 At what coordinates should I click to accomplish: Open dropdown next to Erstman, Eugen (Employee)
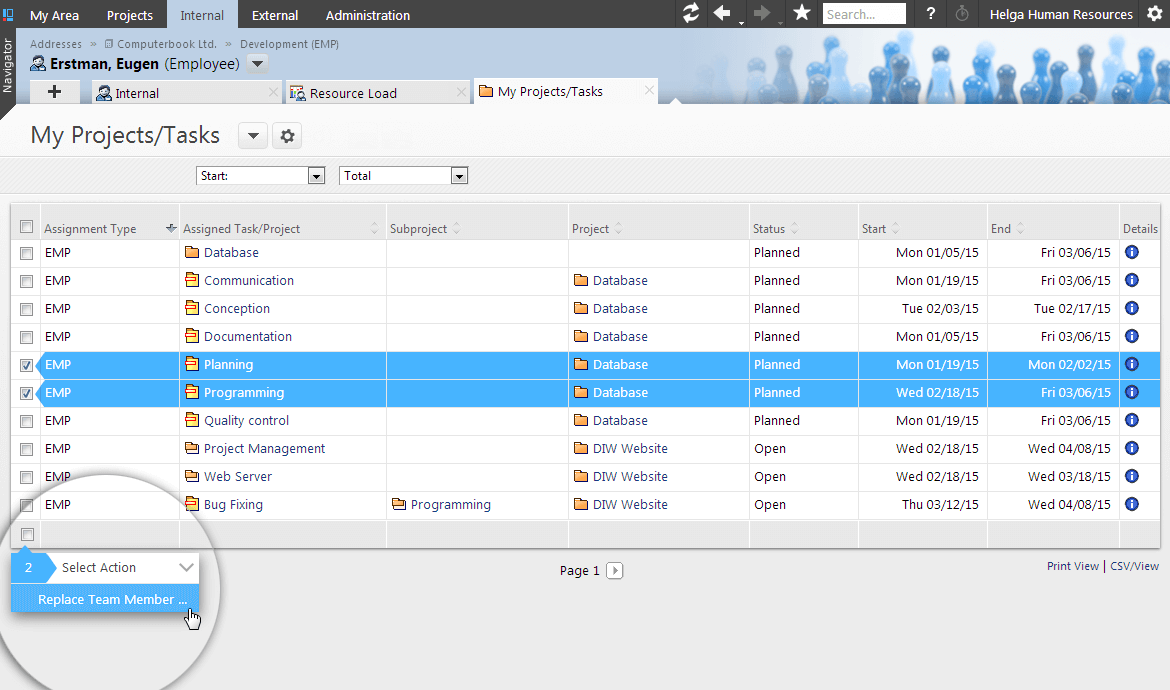257,63
